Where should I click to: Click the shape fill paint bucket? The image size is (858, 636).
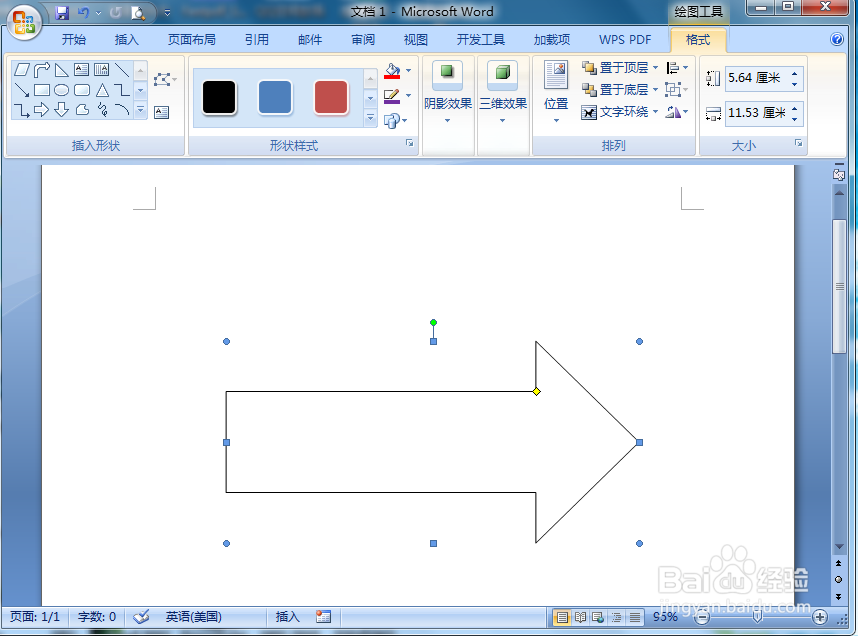[392, 71]
